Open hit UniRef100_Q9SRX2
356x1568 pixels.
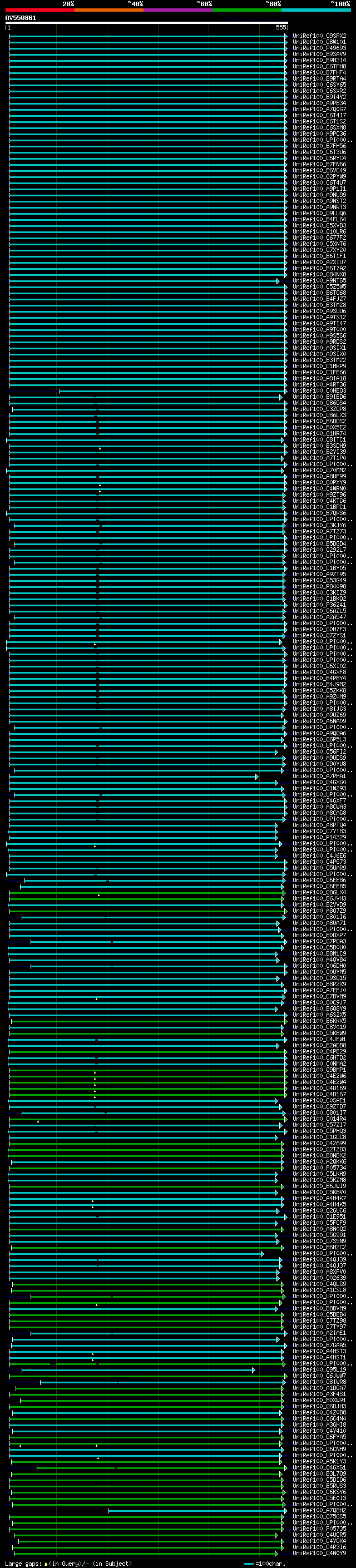tap(319, 36)
